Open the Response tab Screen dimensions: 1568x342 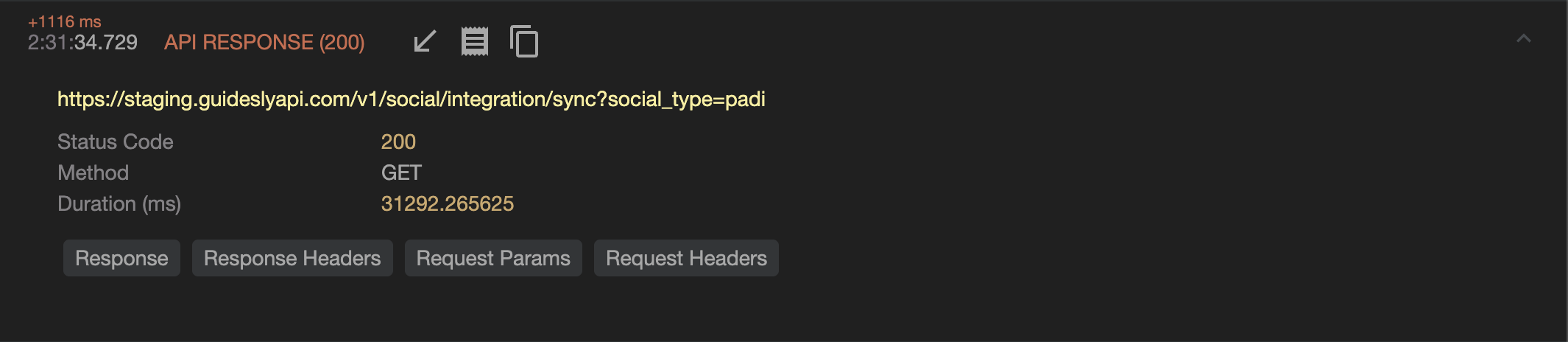click(x=121, y=258)
